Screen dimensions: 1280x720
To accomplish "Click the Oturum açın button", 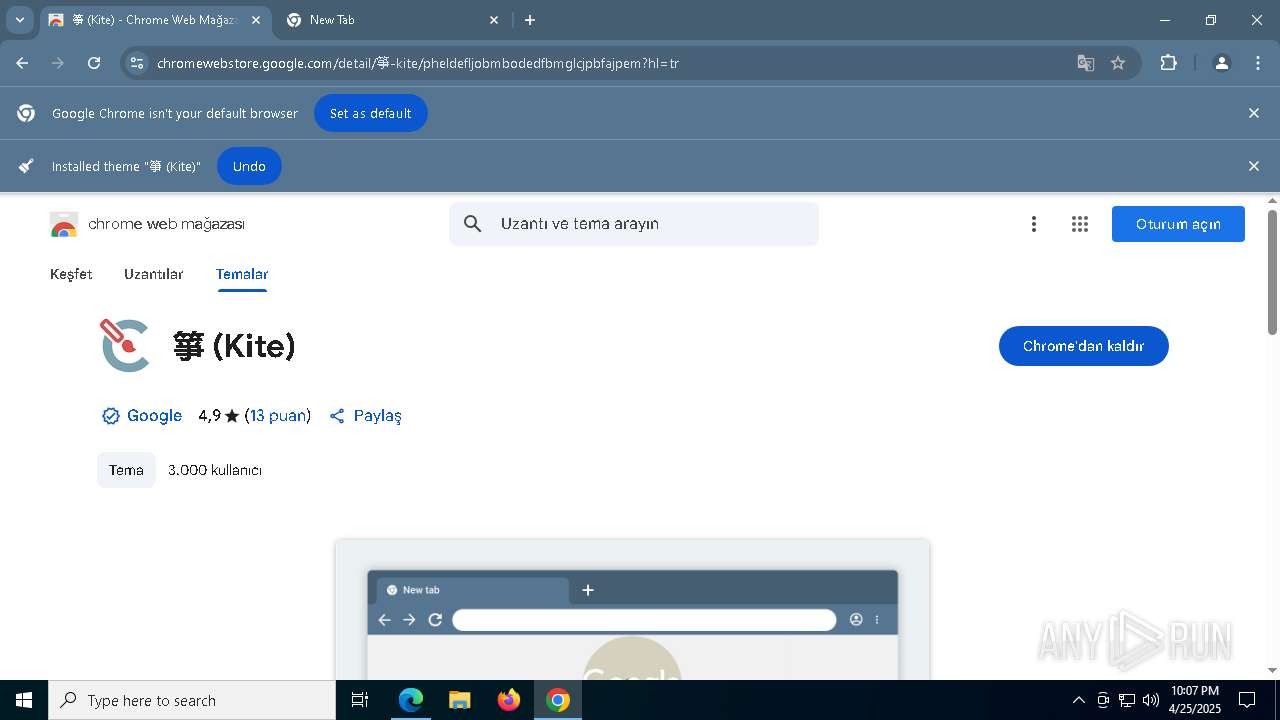I will (x=1178, y=224).
